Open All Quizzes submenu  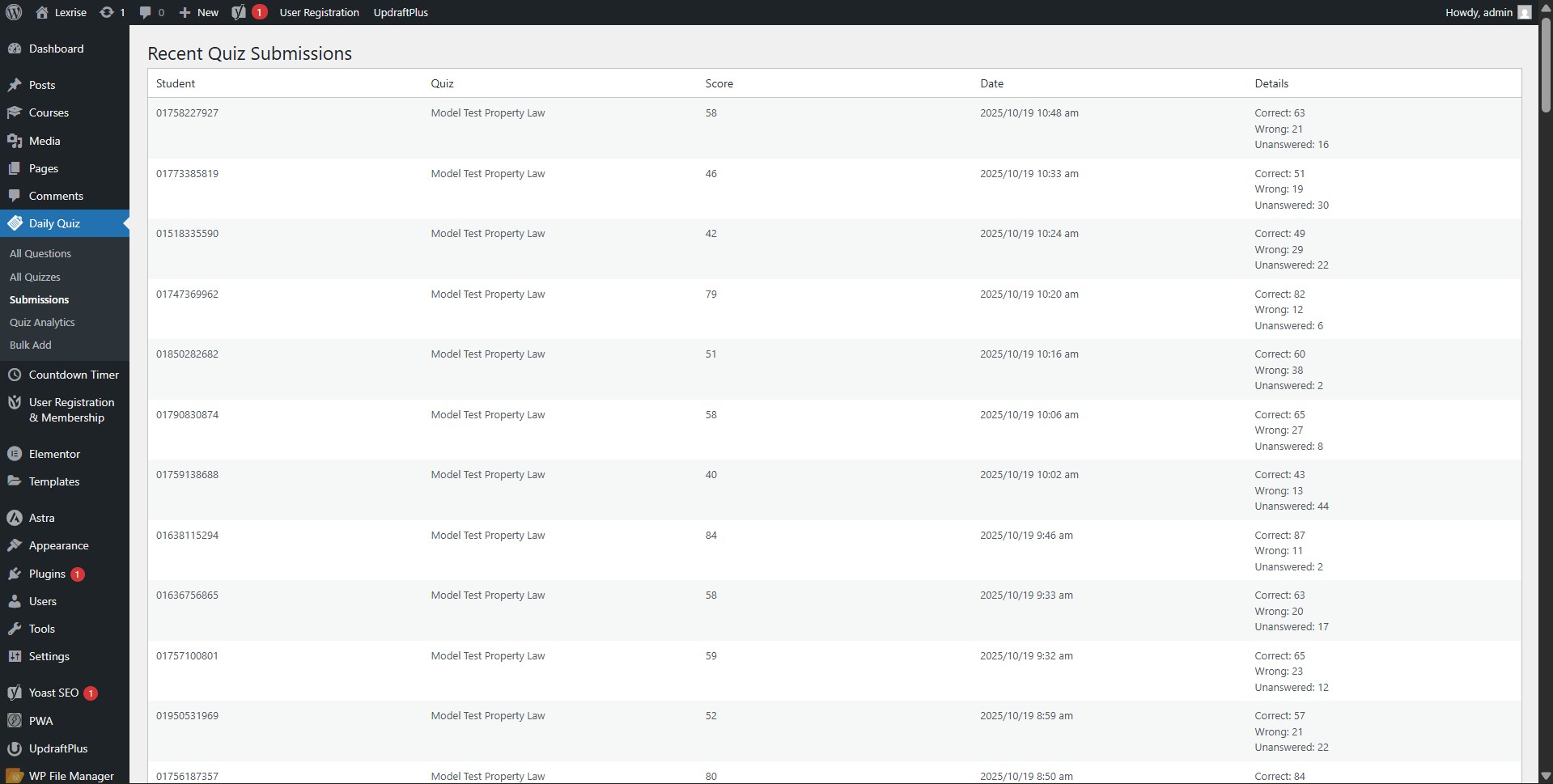35,277
